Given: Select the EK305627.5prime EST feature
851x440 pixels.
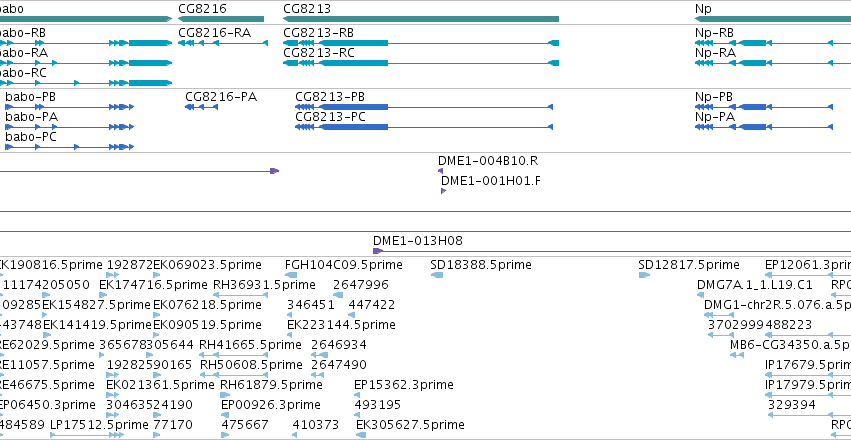Looking at the screenshot, I should tap(360, 435).
